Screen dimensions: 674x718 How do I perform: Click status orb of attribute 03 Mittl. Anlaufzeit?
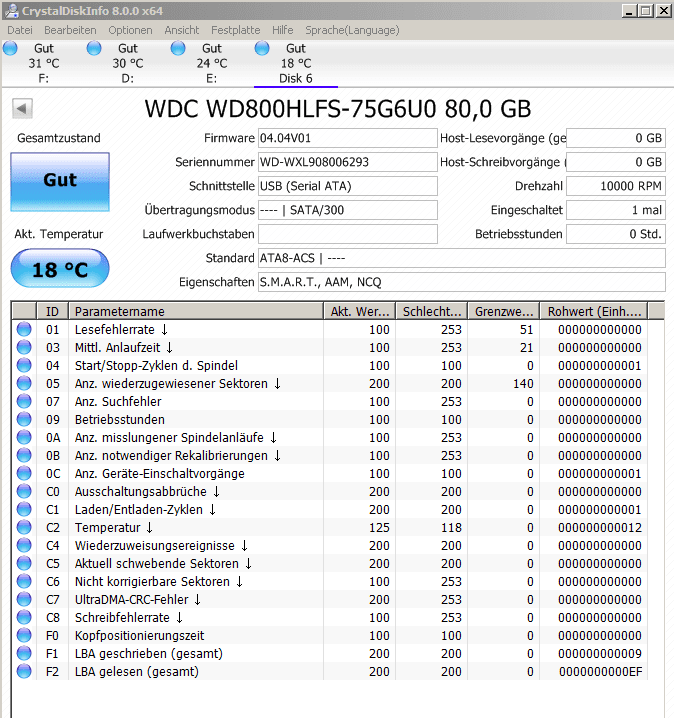point(24,347)
